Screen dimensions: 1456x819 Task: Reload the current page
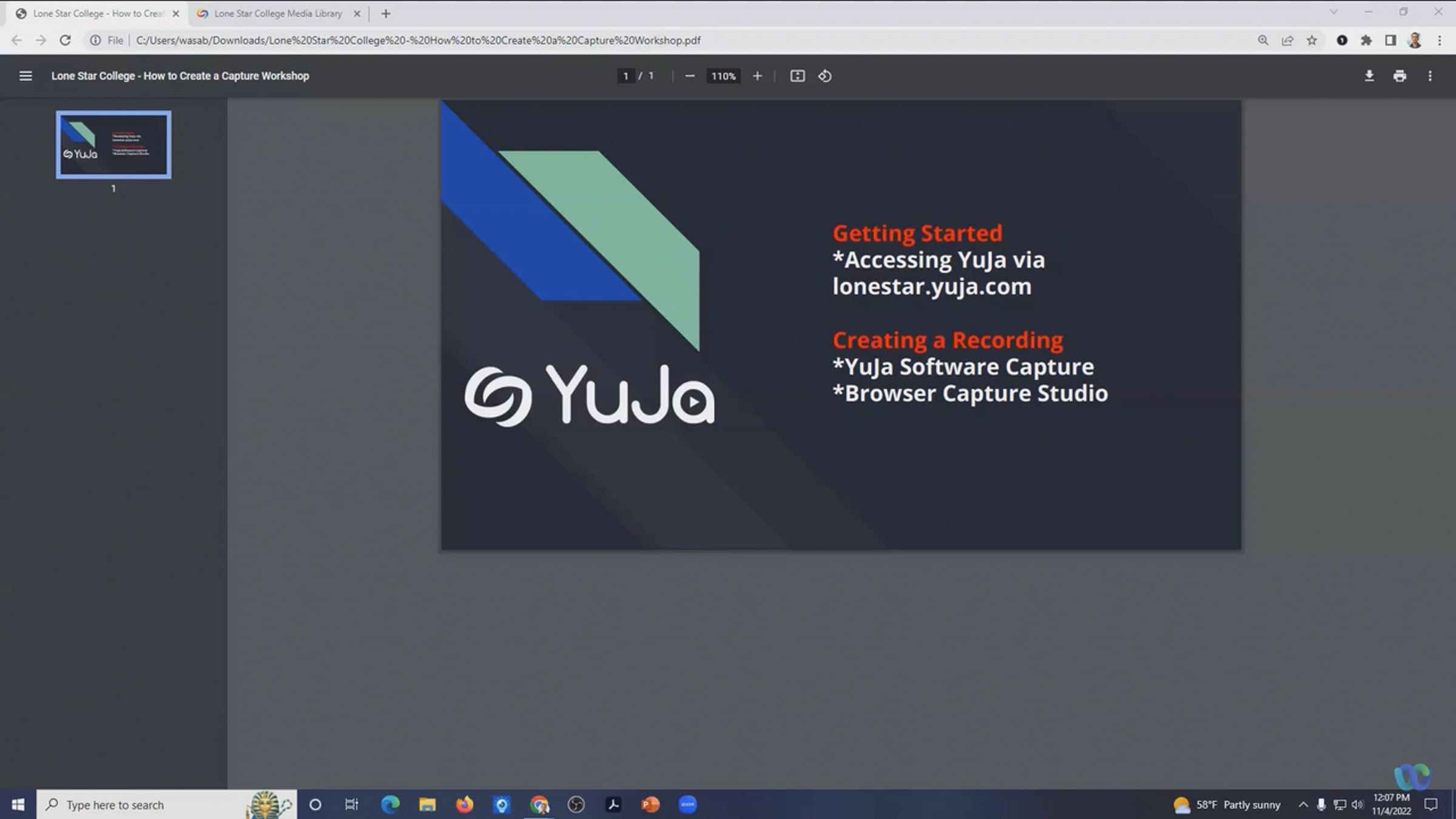pos(65,40)
